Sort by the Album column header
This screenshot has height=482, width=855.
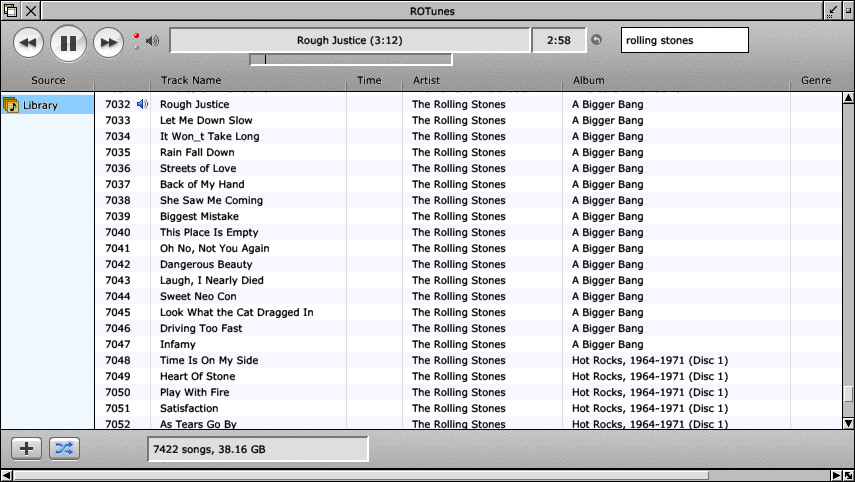[588, 80]
